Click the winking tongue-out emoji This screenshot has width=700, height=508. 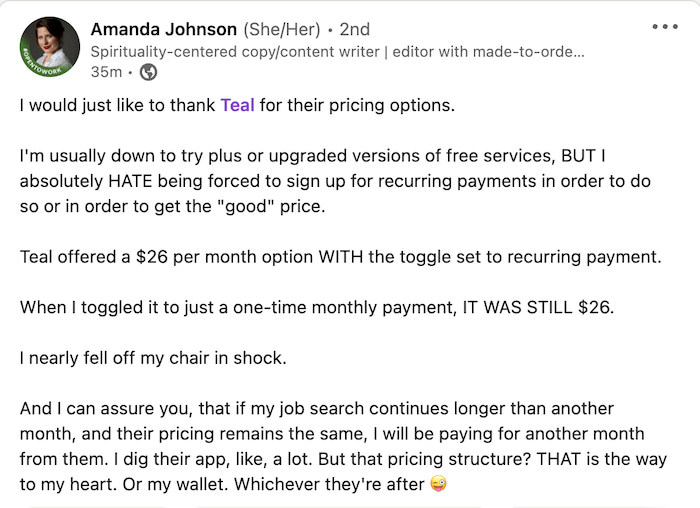pyautogui.click(x=438, y=484)
